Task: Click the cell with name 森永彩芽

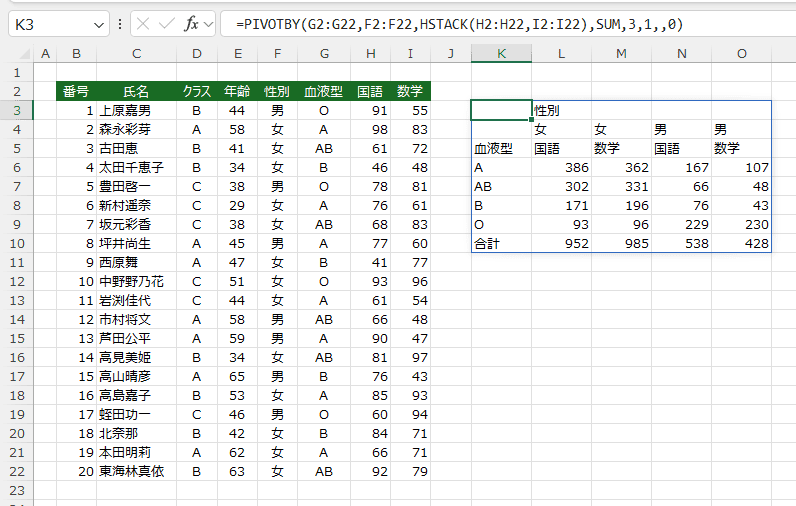Action: tap(137, 129)
